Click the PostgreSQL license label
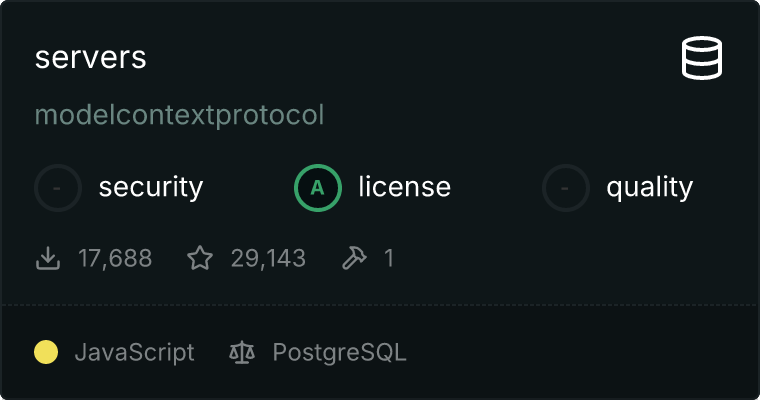The height and width of the screenshot is (400, 760). 339,352
